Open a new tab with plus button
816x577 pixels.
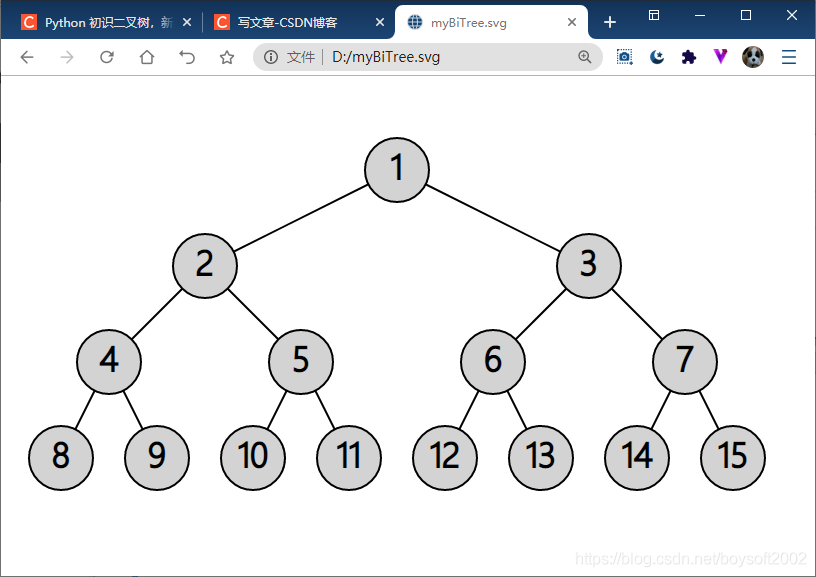pos(610,22)
